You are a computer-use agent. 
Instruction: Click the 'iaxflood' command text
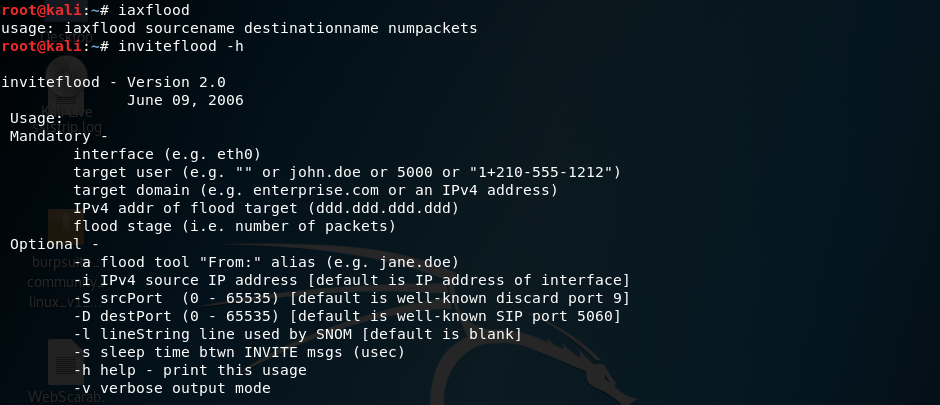[153, 10]
